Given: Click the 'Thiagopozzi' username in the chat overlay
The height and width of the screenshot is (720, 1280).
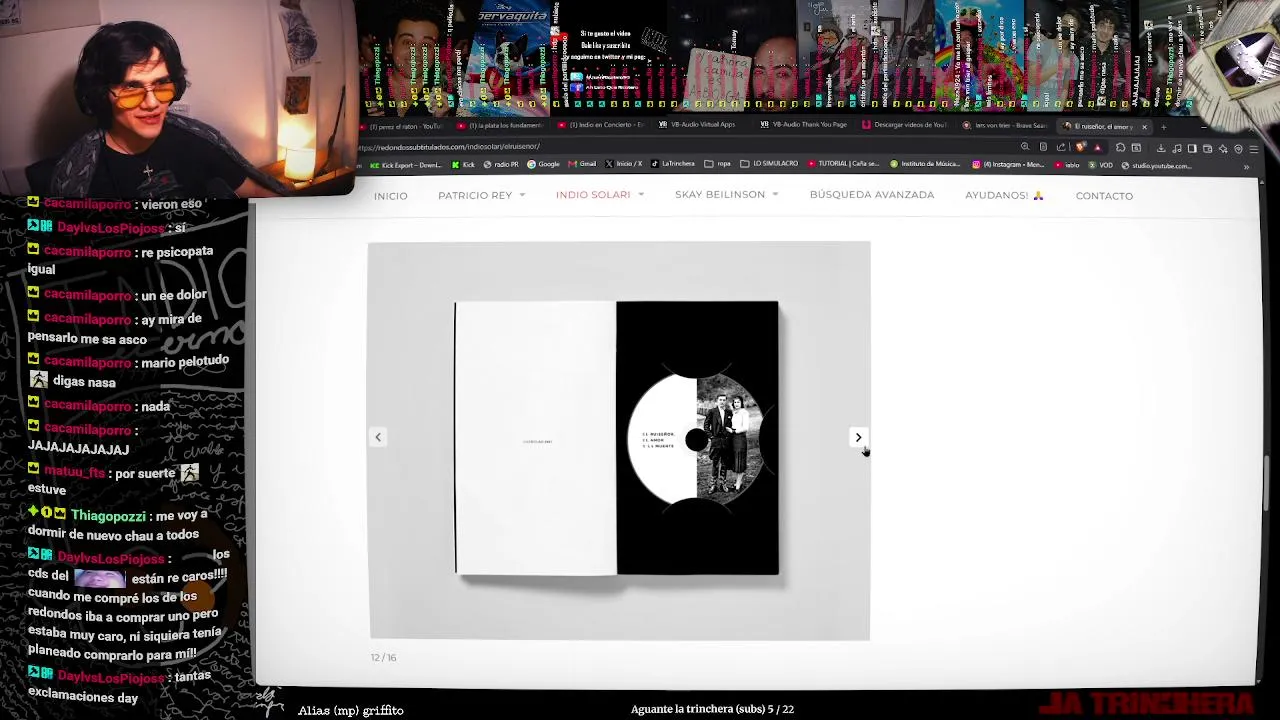Looking at the screenshot, I should point(108,516).
